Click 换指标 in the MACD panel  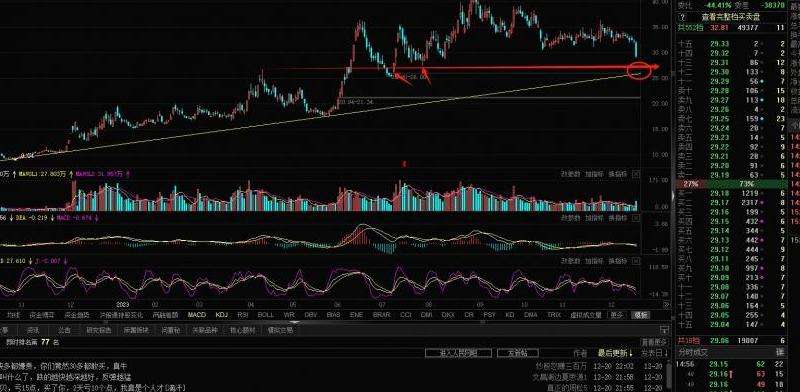point(617,217)
